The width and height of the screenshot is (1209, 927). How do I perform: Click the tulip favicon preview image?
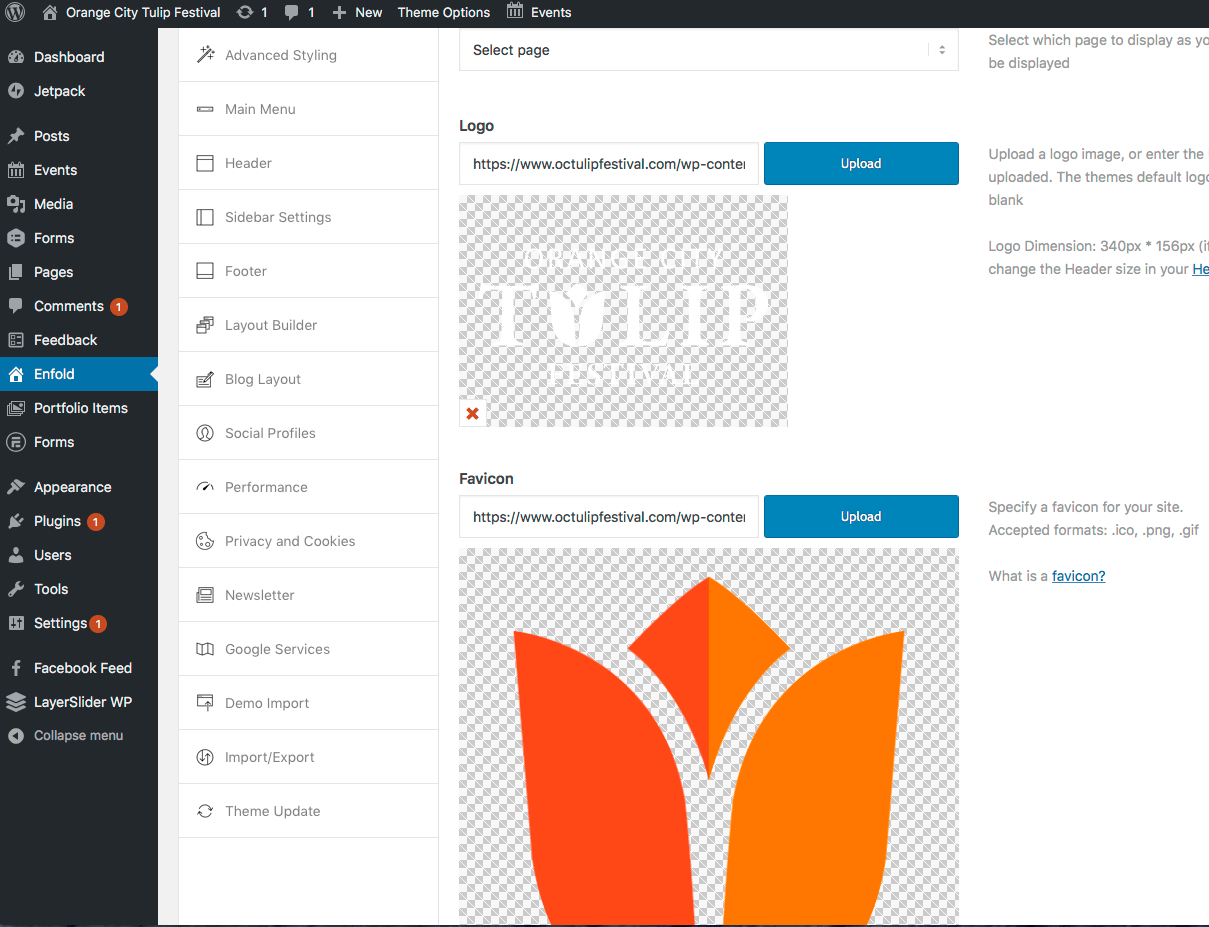click(x=708, y=740)
